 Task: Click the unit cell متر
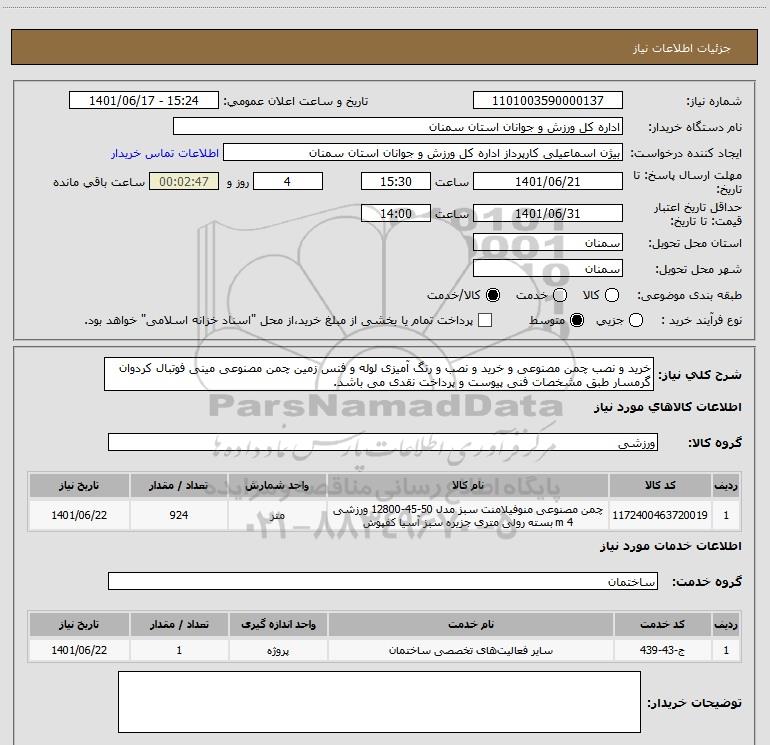click(277, 515)
